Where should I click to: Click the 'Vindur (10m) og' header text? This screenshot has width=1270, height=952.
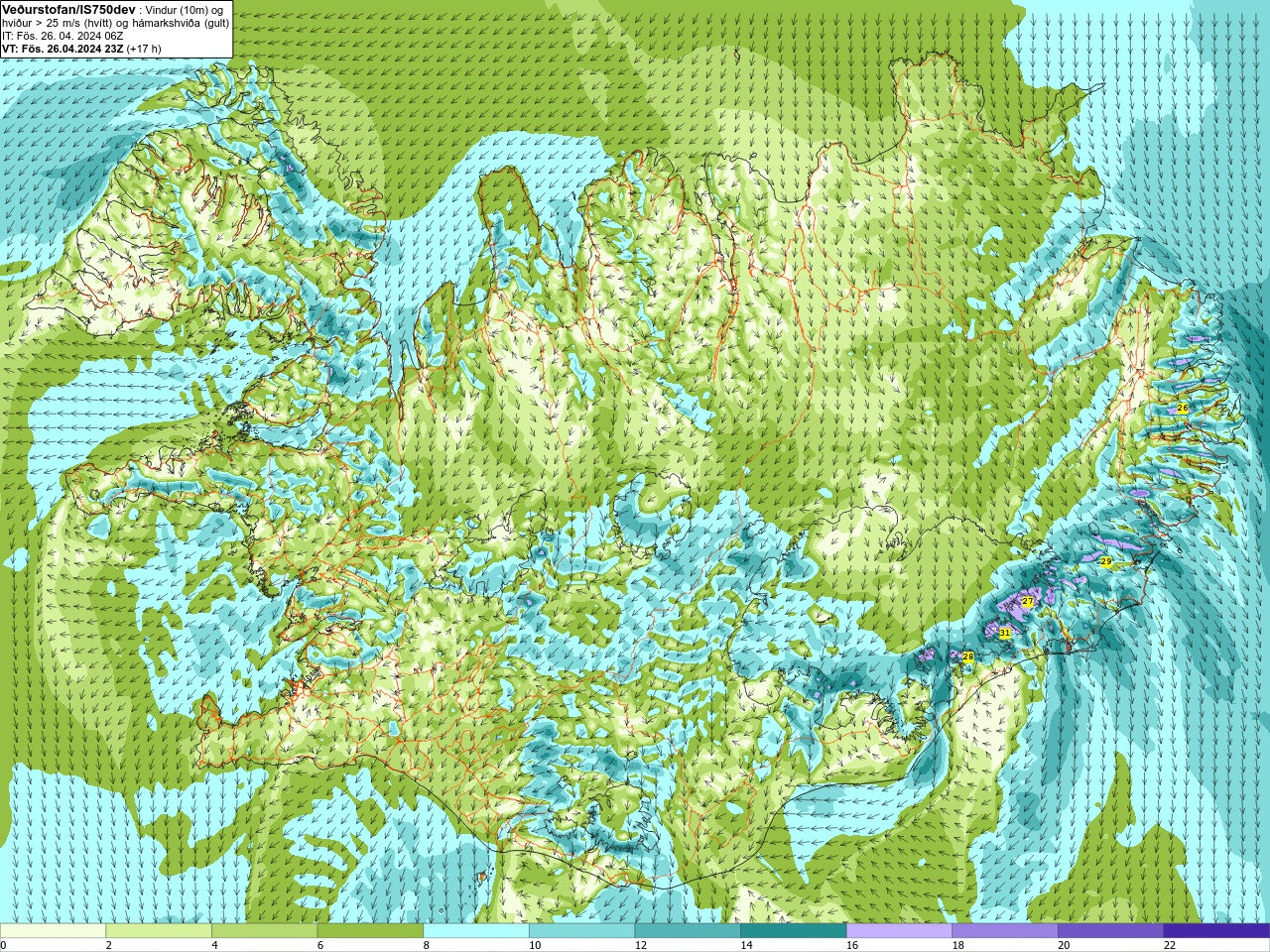pyautogui.click(x=185, y=10)
